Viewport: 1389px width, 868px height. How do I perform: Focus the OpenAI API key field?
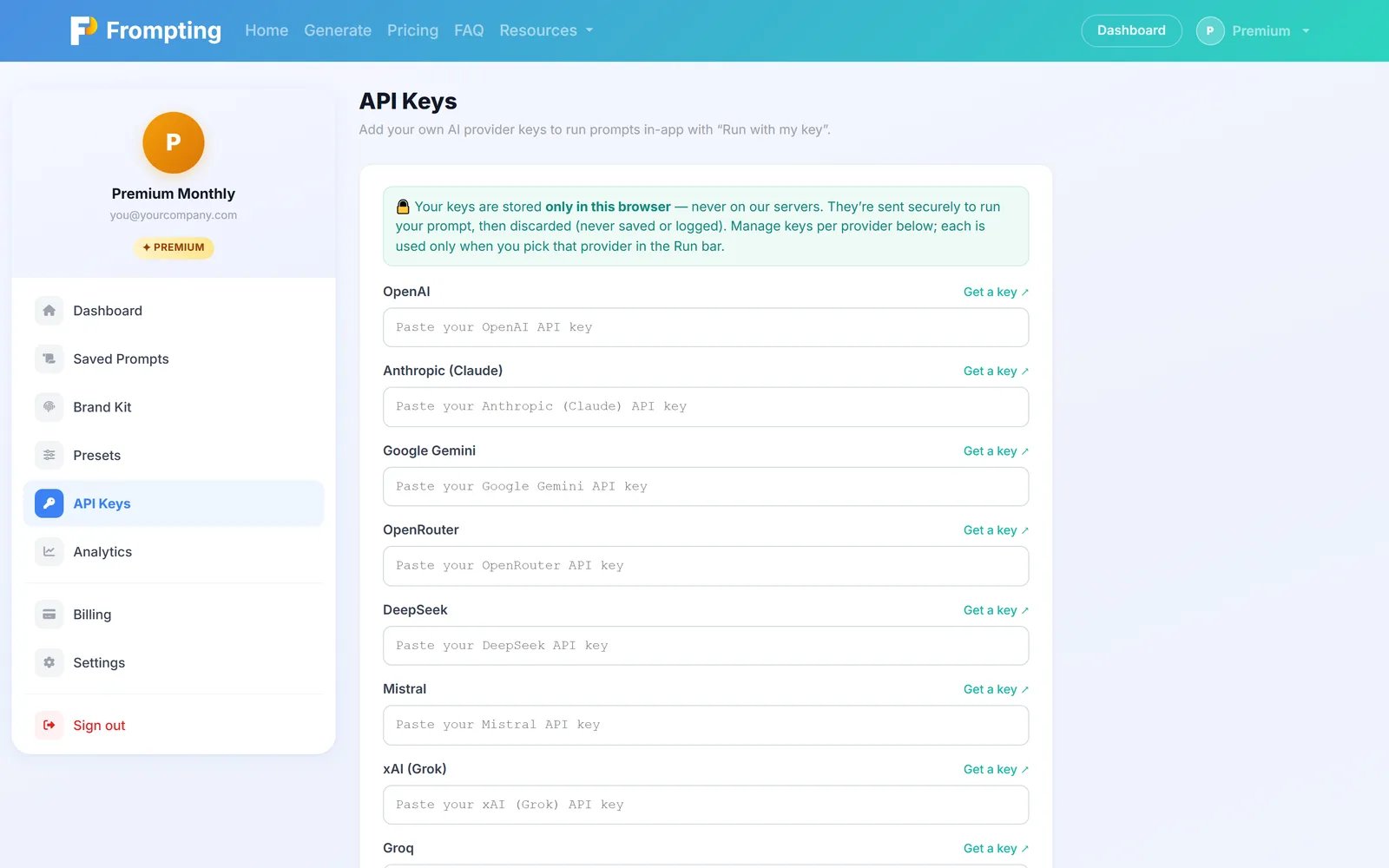pos(706,327)
